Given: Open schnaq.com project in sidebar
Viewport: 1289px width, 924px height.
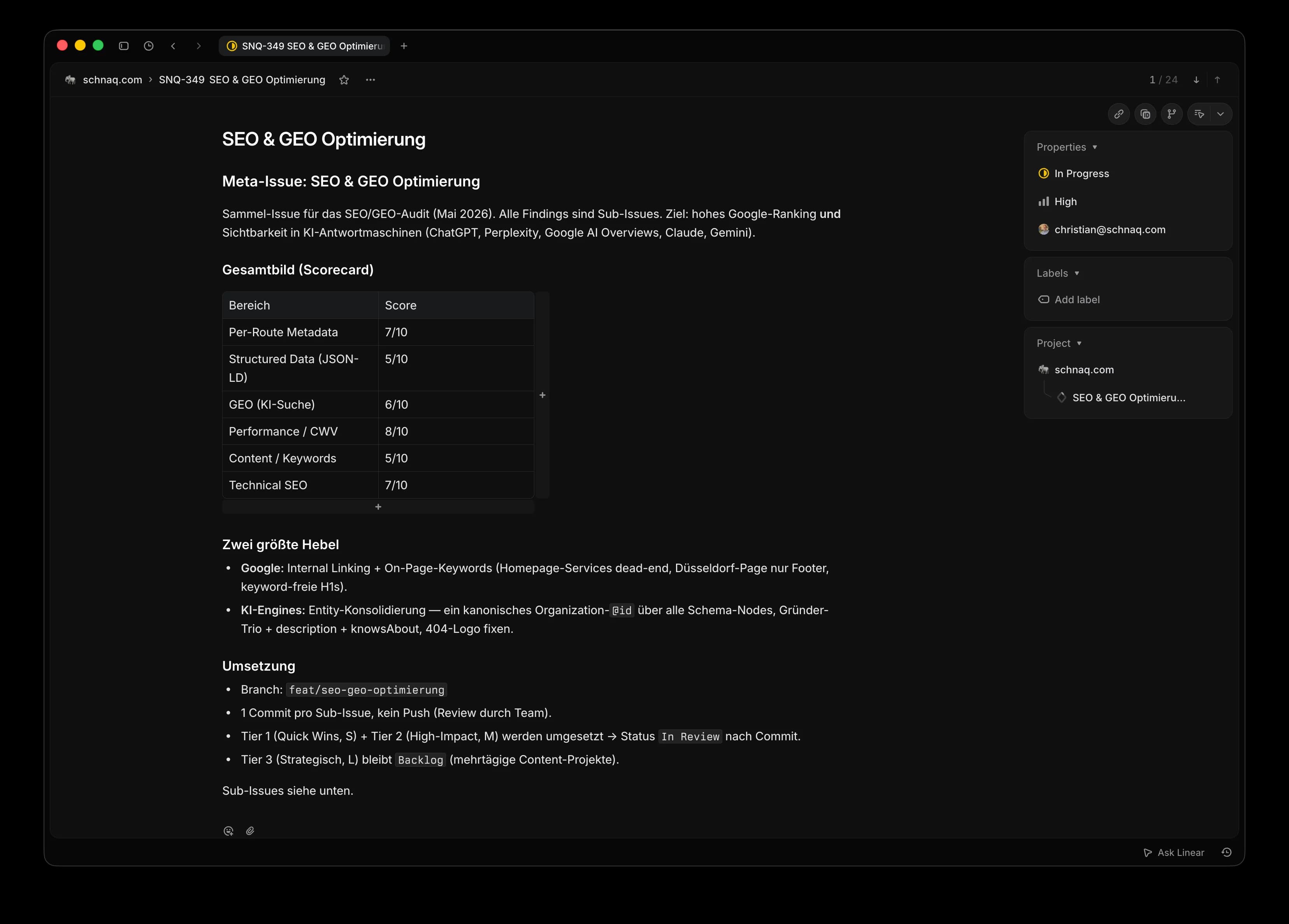Looking at the screenshot, I should [1075, 369].
